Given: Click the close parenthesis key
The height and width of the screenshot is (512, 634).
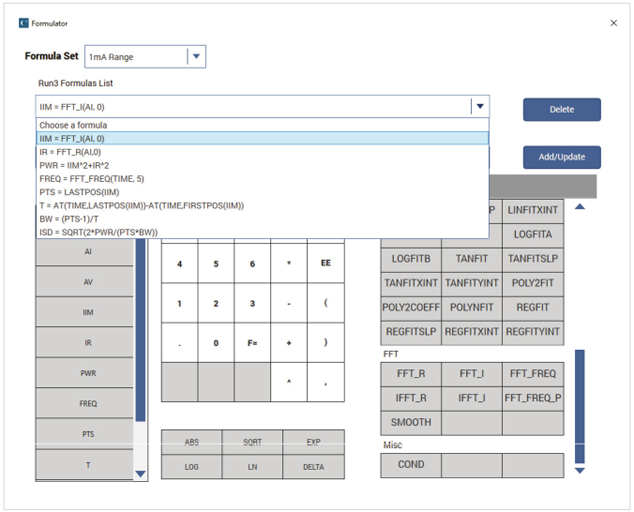Looking at the screenshot, I should tap(325, 343).
